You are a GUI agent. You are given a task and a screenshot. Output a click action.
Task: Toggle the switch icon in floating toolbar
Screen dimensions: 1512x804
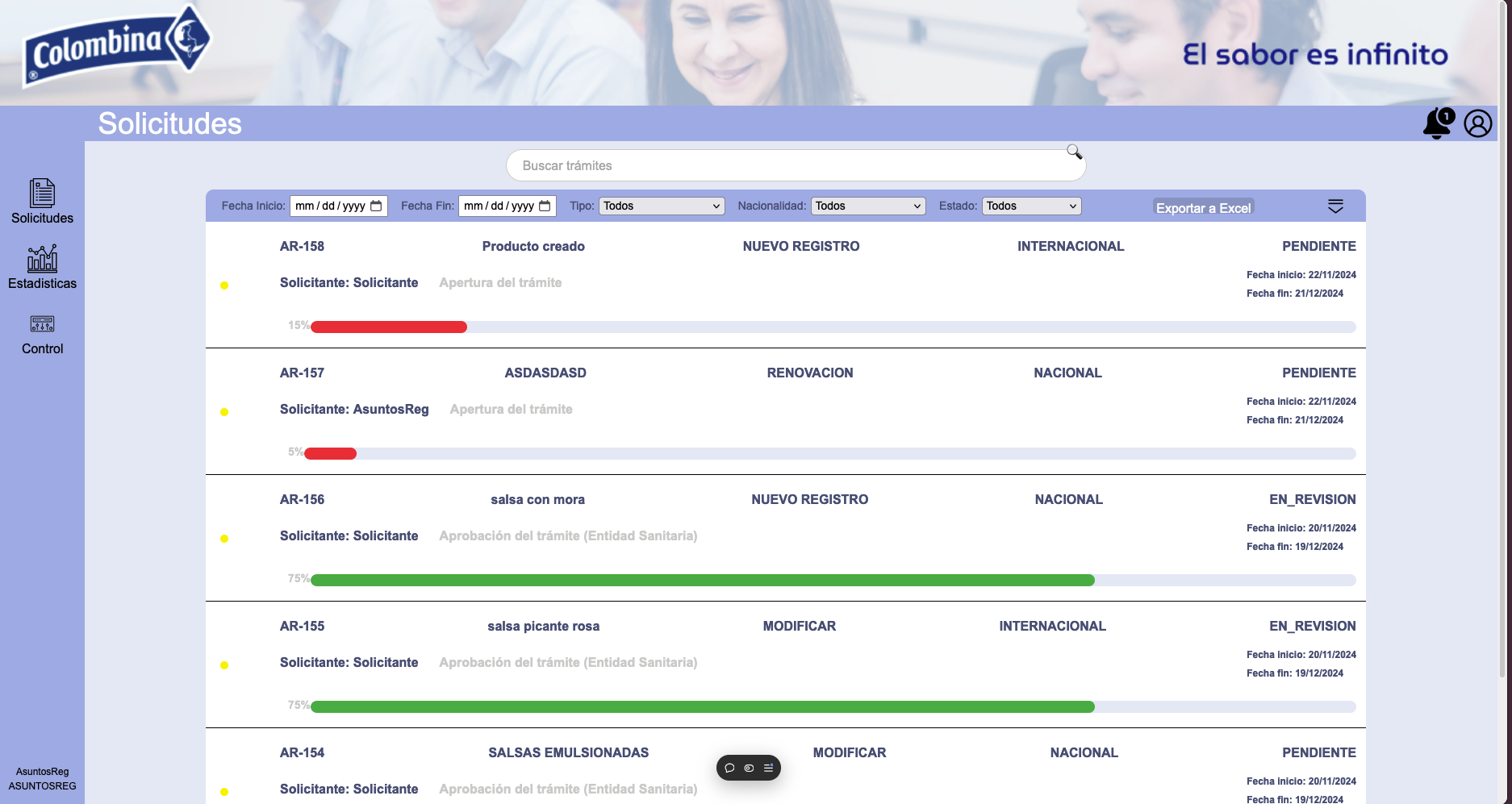749,768
